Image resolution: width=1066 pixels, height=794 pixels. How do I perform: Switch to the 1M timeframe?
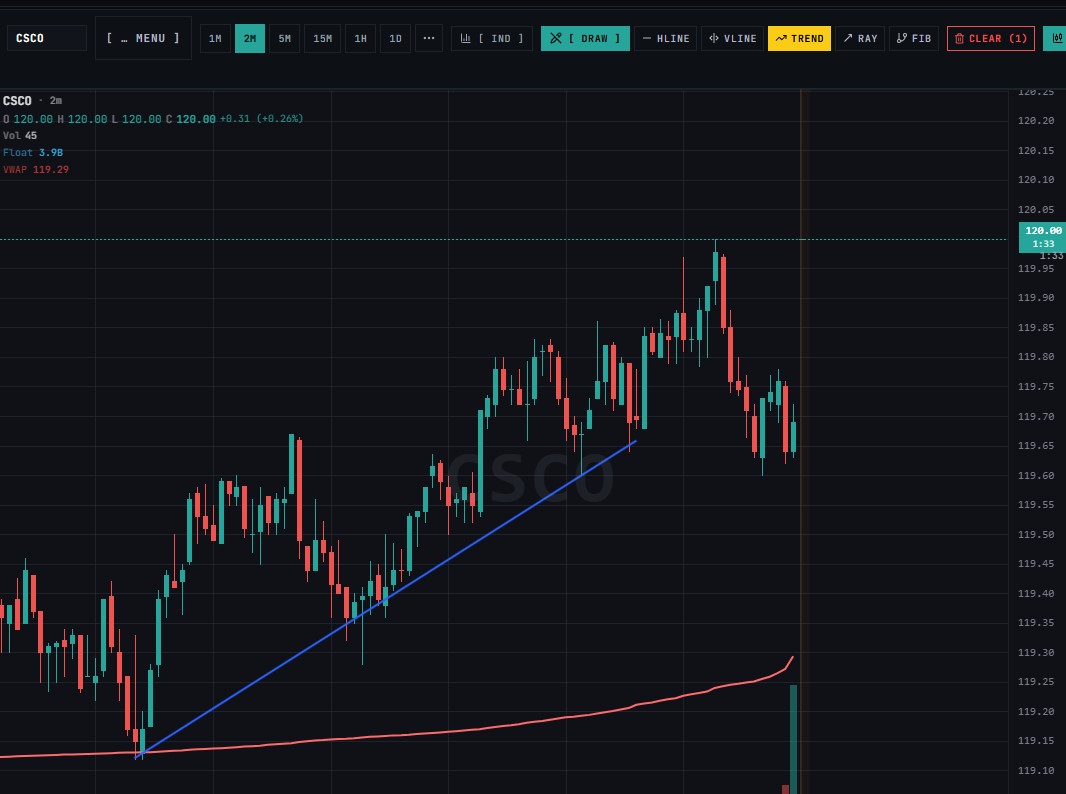point(215,38)
